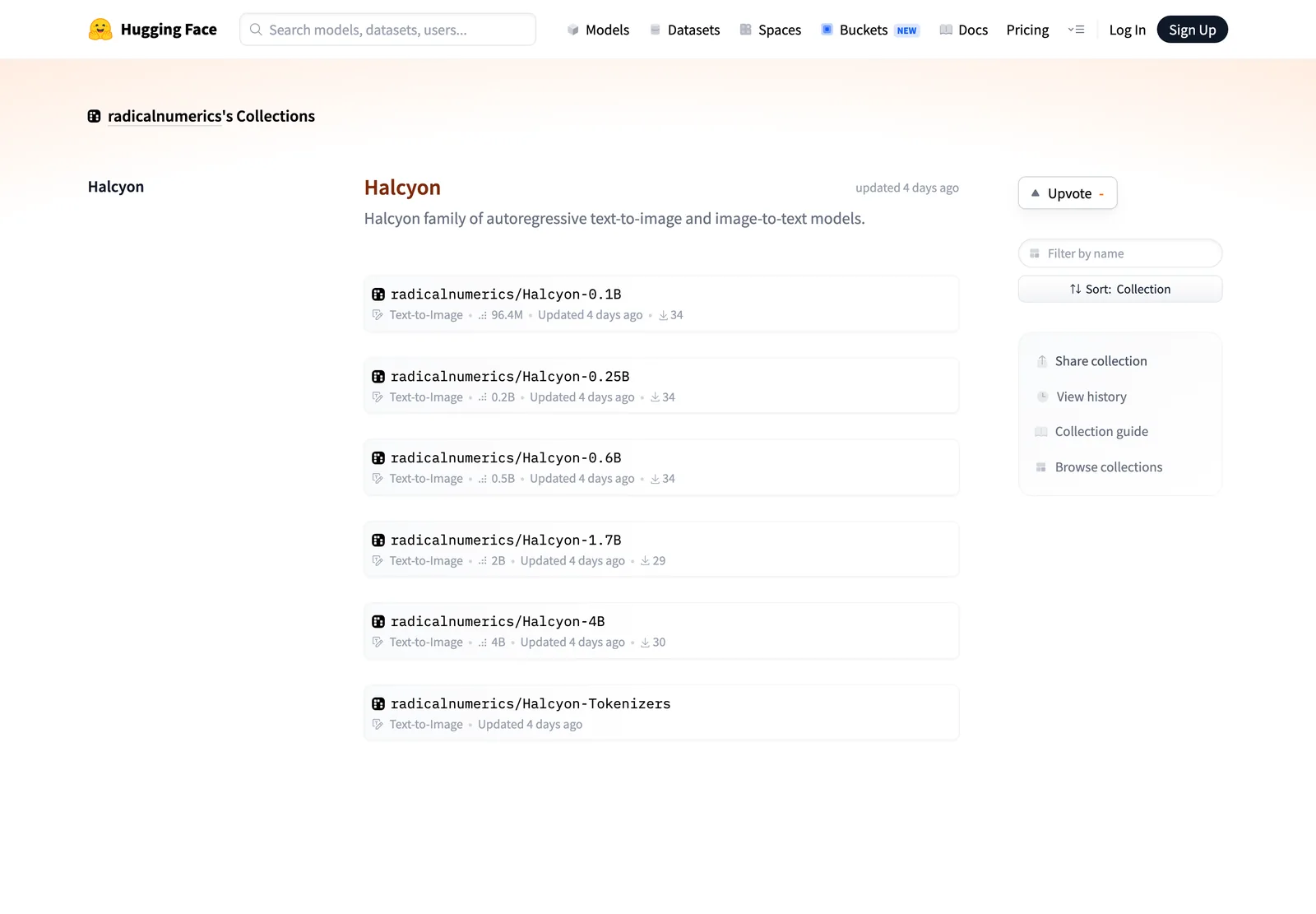
Task: Click the Filter by name field
Action: coord(1120,253)
